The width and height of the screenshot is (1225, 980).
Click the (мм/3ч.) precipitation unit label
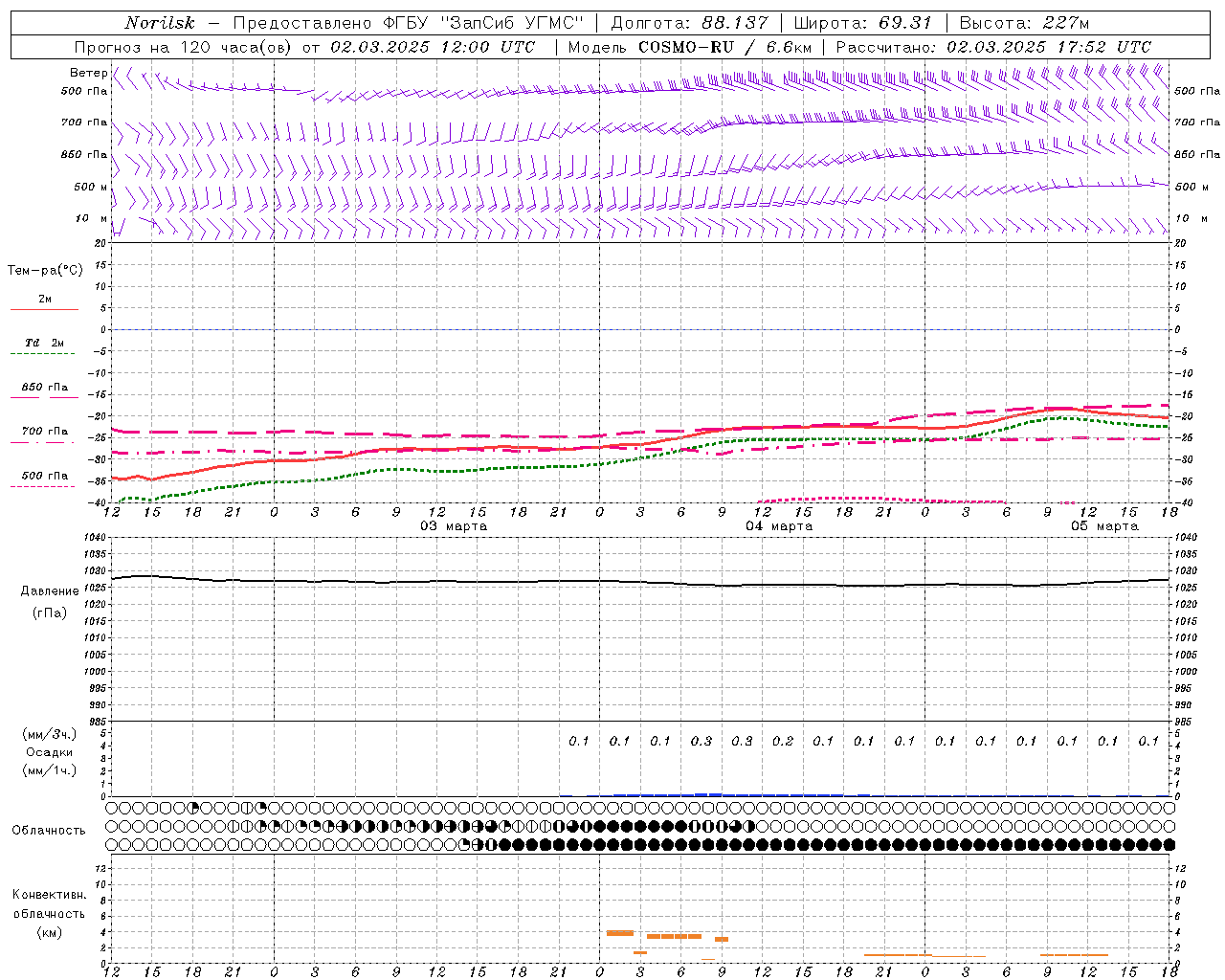click(49, 734)
